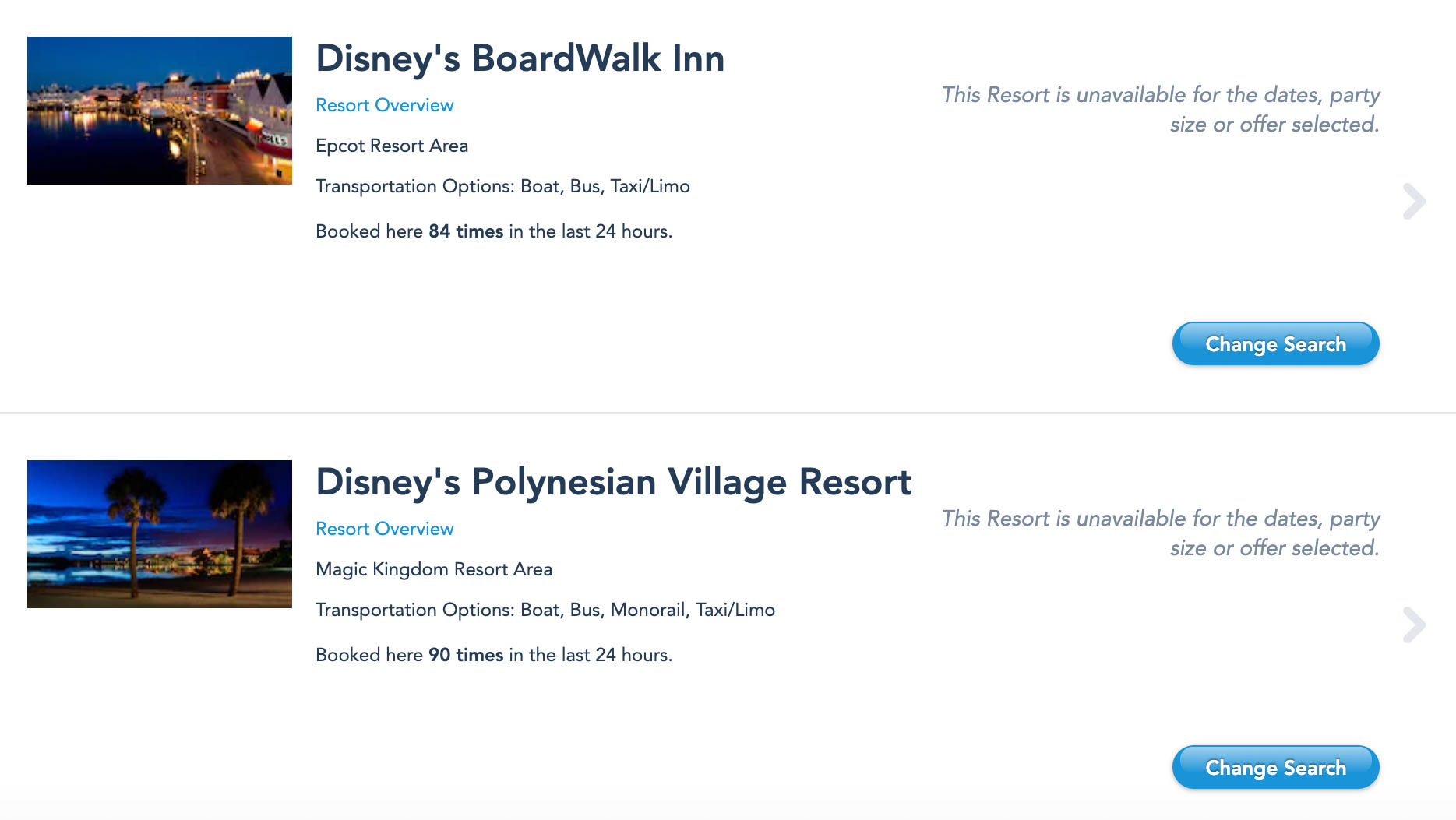Click the Epcot Resort Area label
The width and height of the screenshot is (1456, 820).
392,146
